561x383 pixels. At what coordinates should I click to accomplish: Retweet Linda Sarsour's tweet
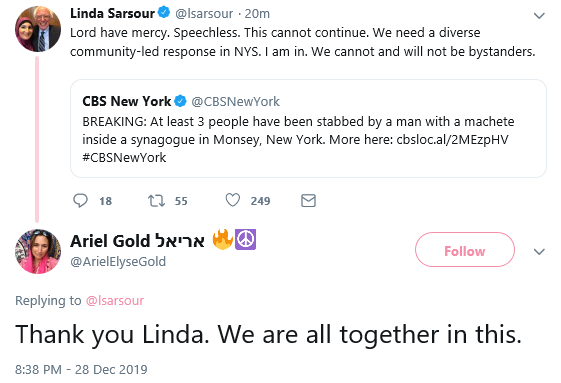(x=157, y=200)
